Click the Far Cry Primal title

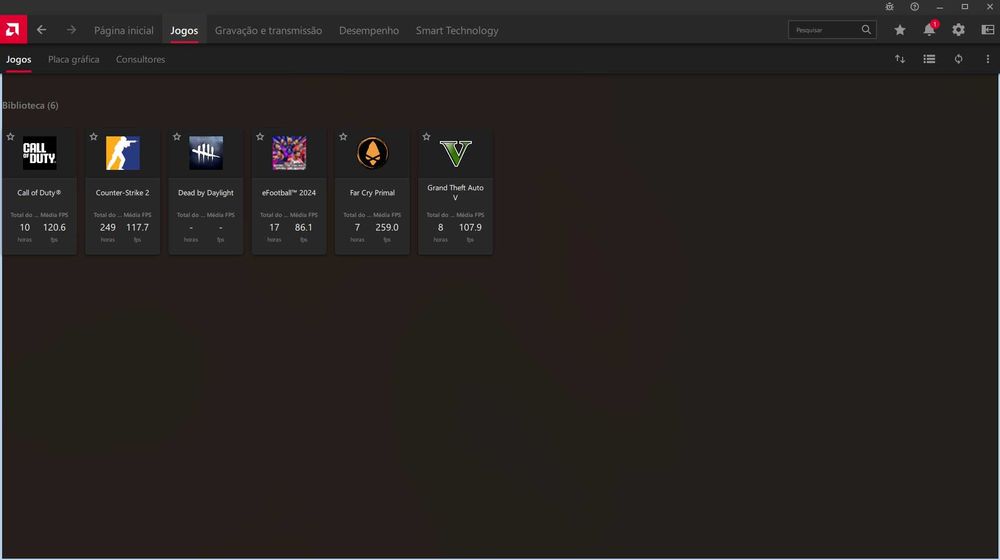(372, 193)
